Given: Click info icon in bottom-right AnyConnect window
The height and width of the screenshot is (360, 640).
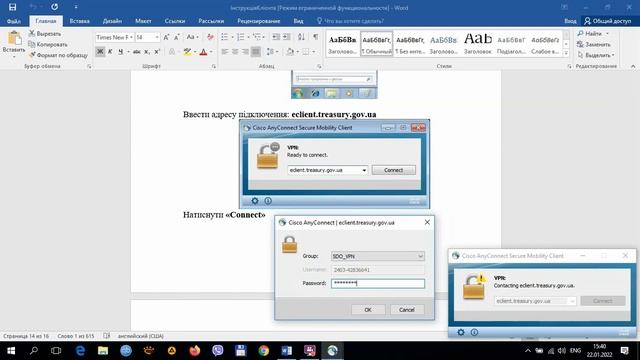Looking at the screenshot, I should [x=474, y=332].
